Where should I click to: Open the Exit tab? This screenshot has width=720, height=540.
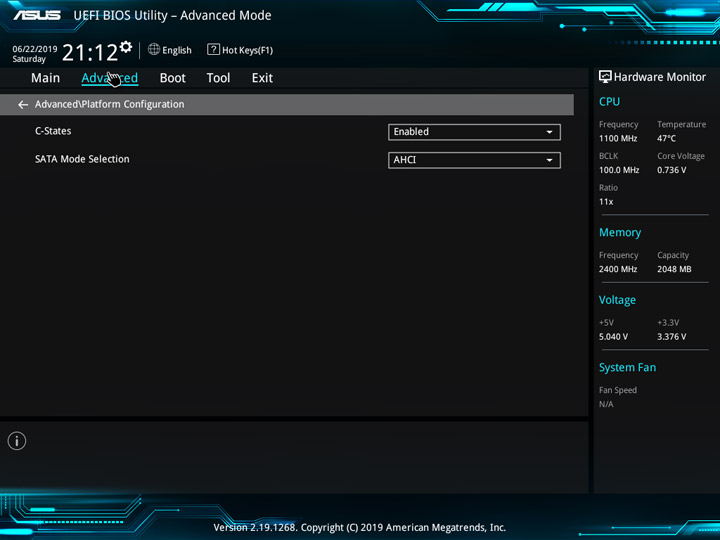pos(262,78)
